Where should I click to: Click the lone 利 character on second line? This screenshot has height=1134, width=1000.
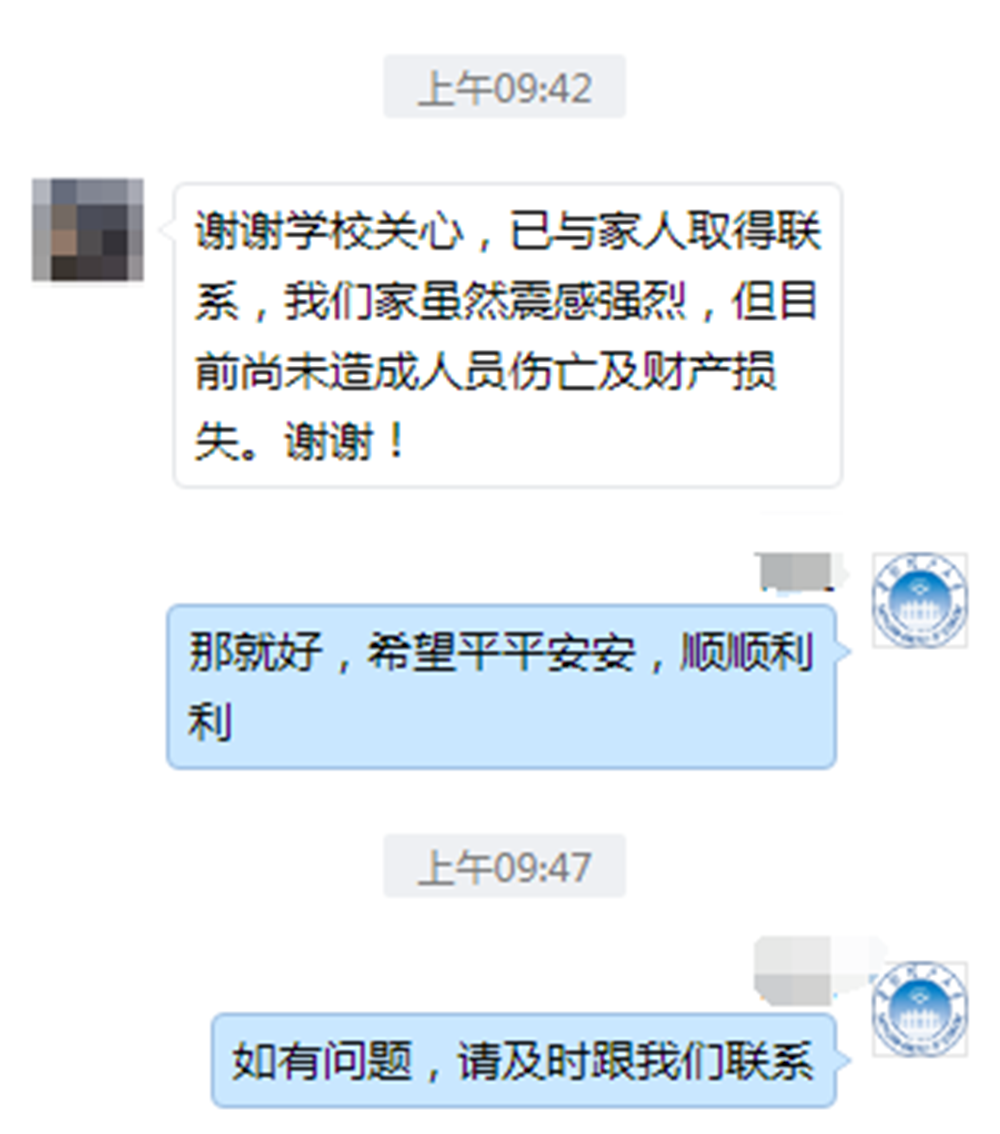[x=210, y=721]
